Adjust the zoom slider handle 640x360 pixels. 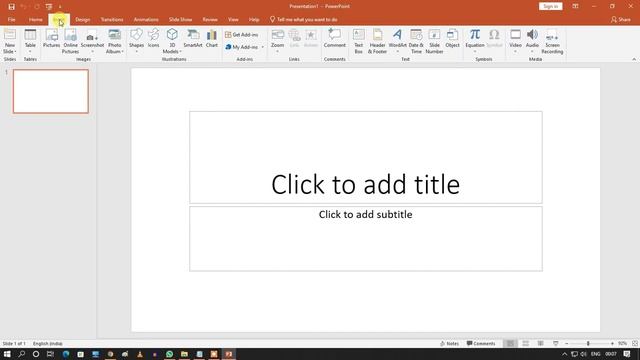click(588, 344)
